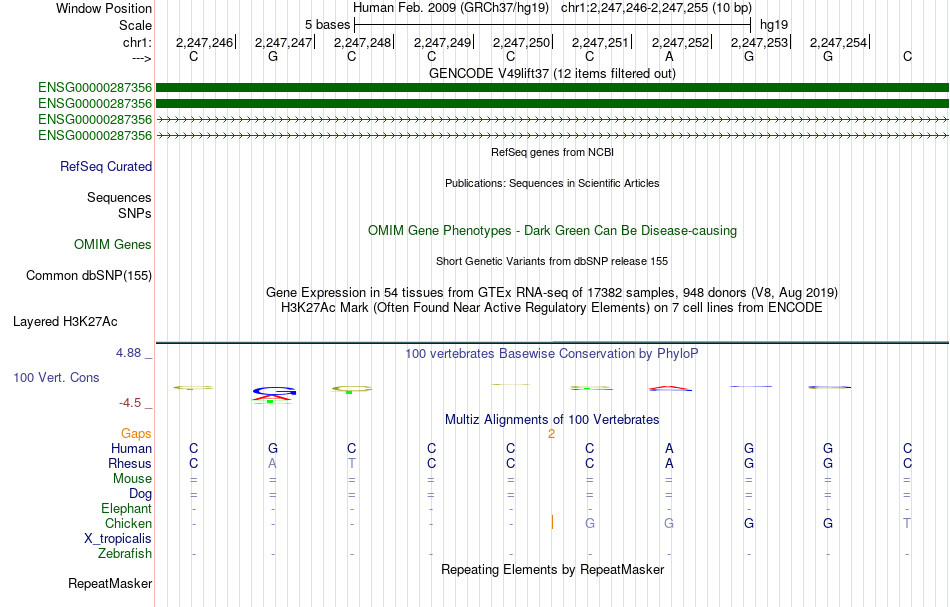Screen dimensions: 950x607
Task: Click the Layered H3K27Ac track label
Action: (x=65, y=322)
